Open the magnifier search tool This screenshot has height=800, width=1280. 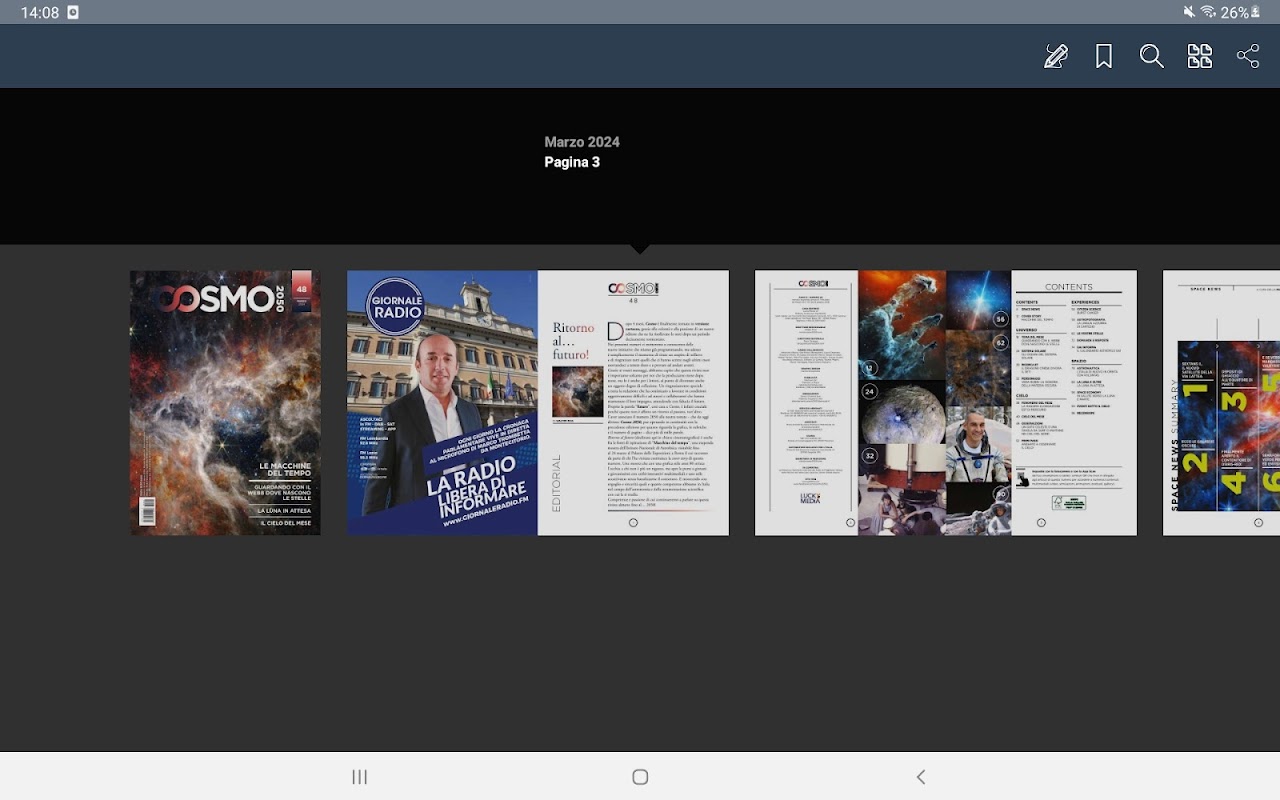1152,56
